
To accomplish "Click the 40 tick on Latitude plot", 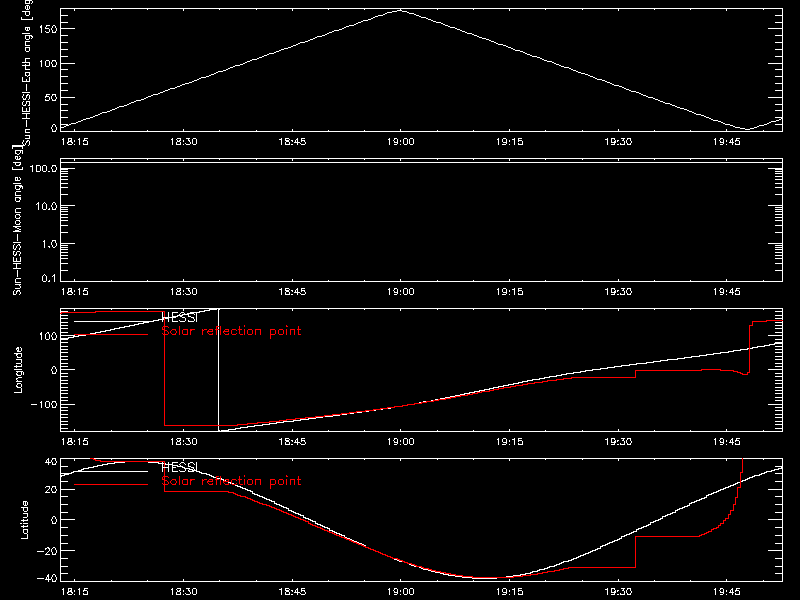I will (x=51, y=461).
